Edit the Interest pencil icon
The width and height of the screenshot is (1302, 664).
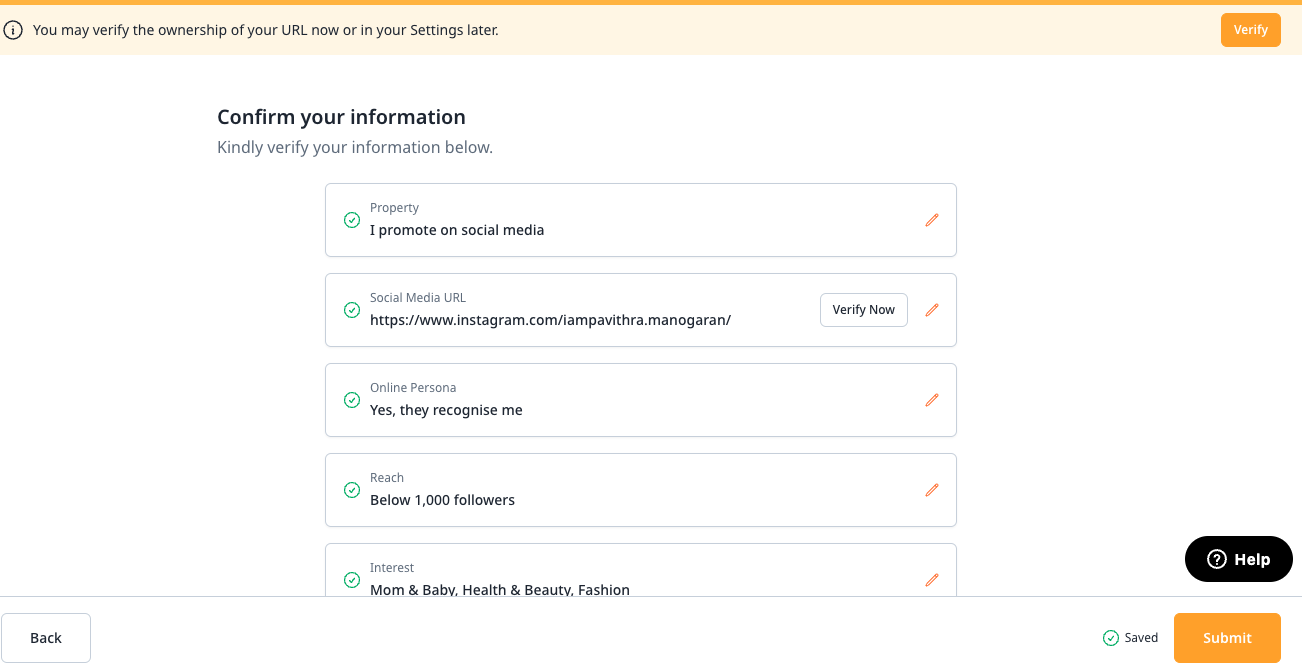pyautogui.click(x=932, y=580)
